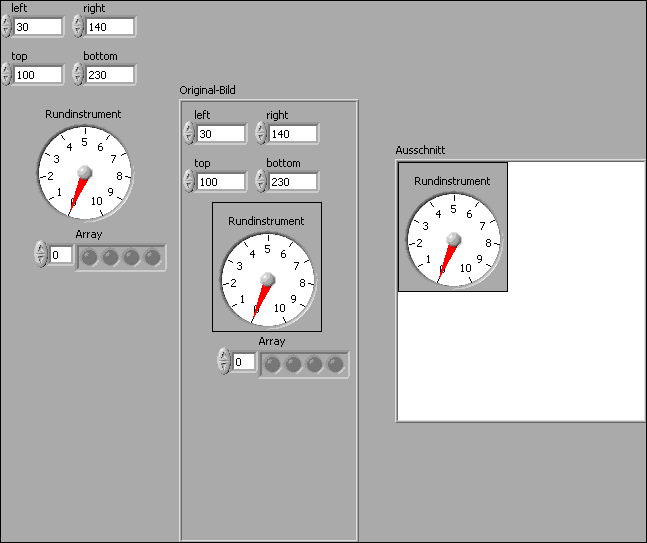Click the increment arrow of the main panel left control
Viewport: 647px width, 543px height.
tap(6, 22)
